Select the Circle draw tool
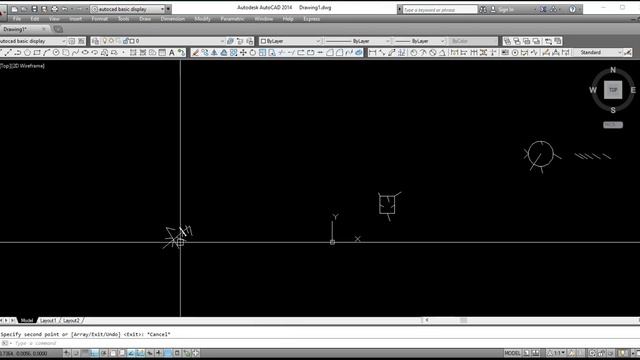This screenshot has height=360, width=640. [x=56, y=53]
